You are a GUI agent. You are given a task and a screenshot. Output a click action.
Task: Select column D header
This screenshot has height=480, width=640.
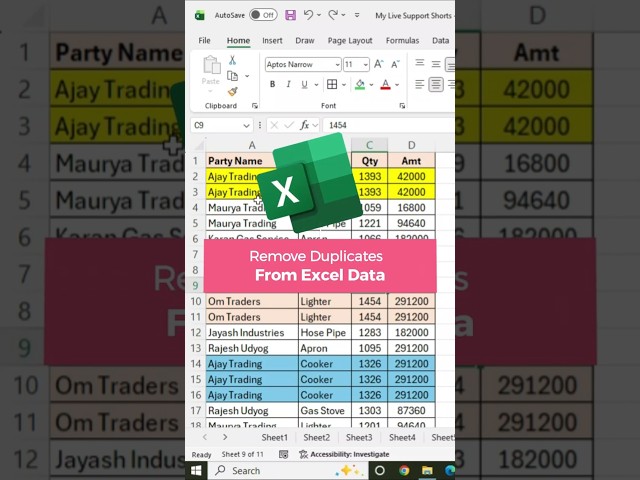click(411, 145)
